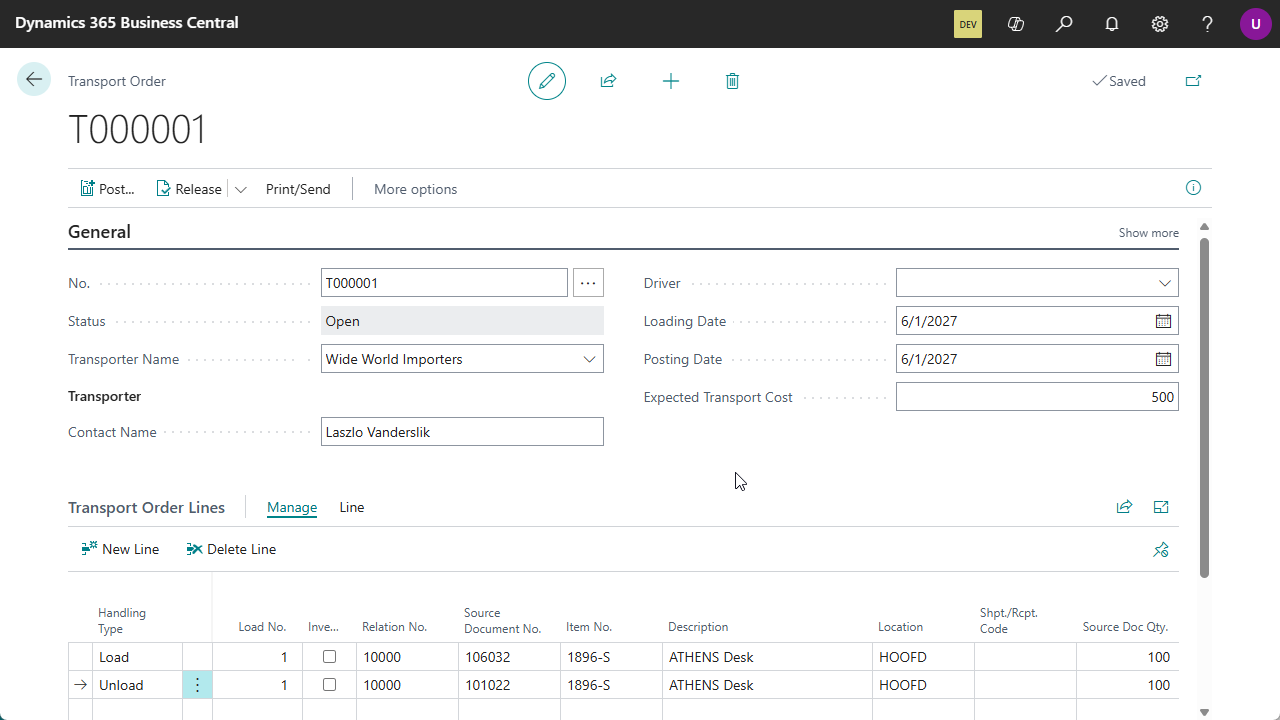Screen dimensions: 1280x720
Task: Click Delete Line action
Action: coord(231,549)
